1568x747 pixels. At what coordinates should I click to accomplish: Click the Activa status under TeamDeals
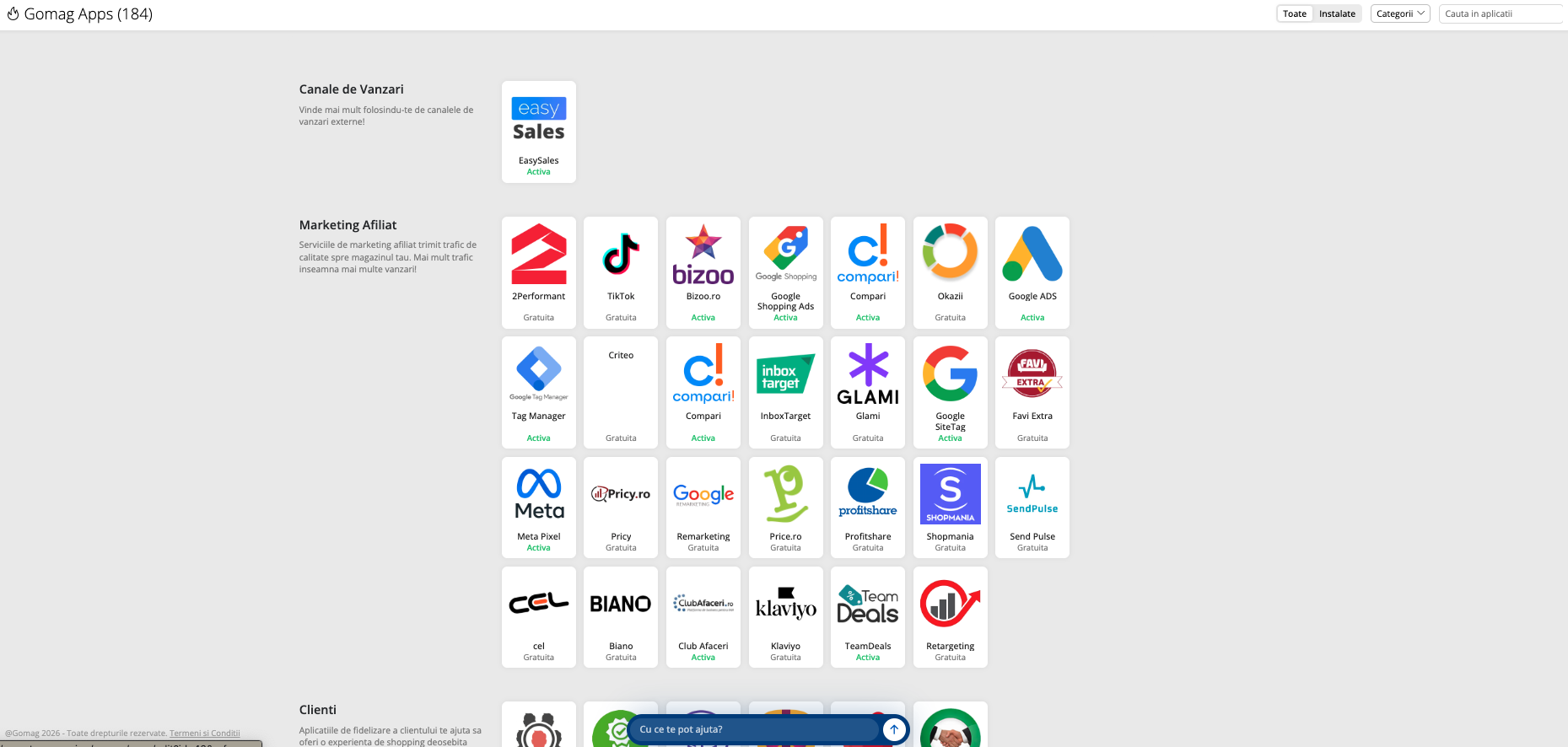point(868,658)
